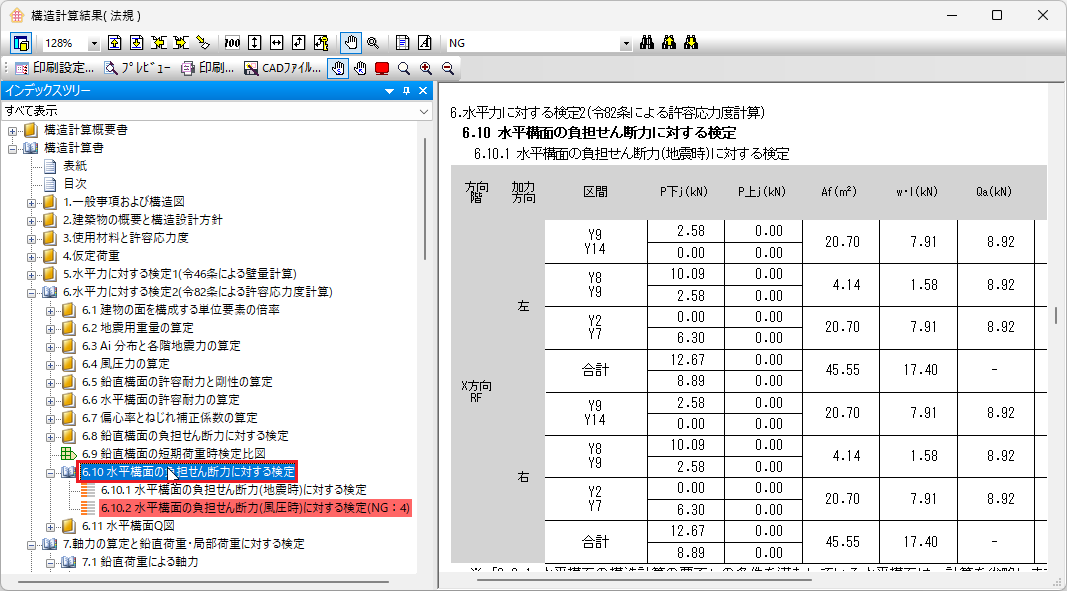Open the NG search text dropdown

click(x=626, y=44)
